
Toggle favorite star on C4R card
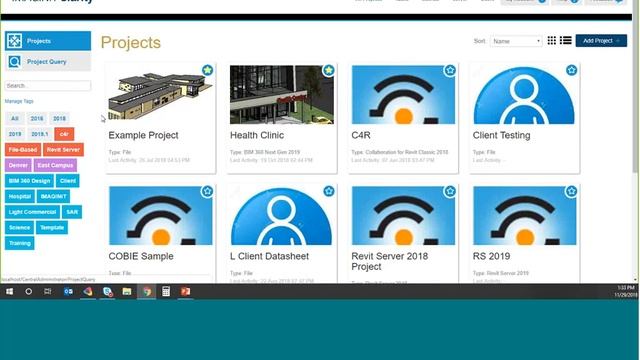coord(450,70)
